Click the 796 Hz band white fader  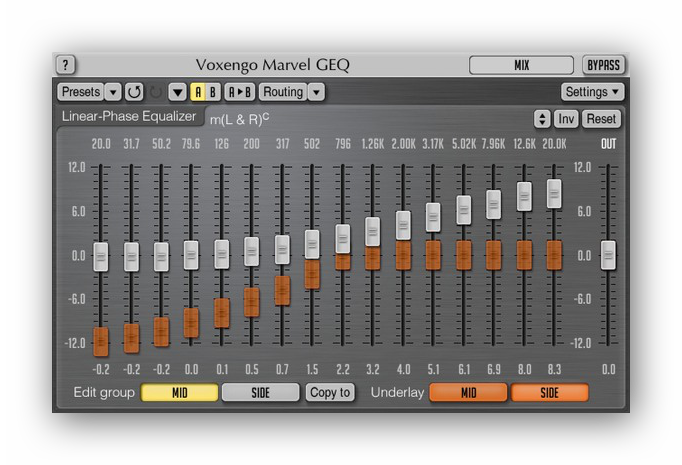pyautogui.click(x=343, y=239)
